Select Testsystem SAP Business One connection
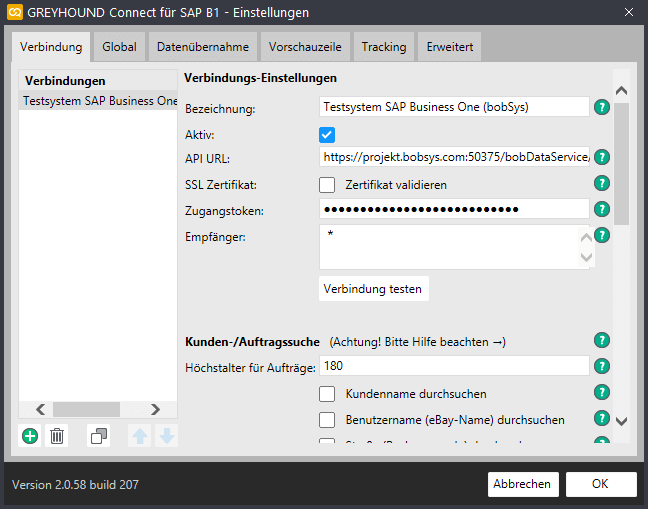 (98, 101)
